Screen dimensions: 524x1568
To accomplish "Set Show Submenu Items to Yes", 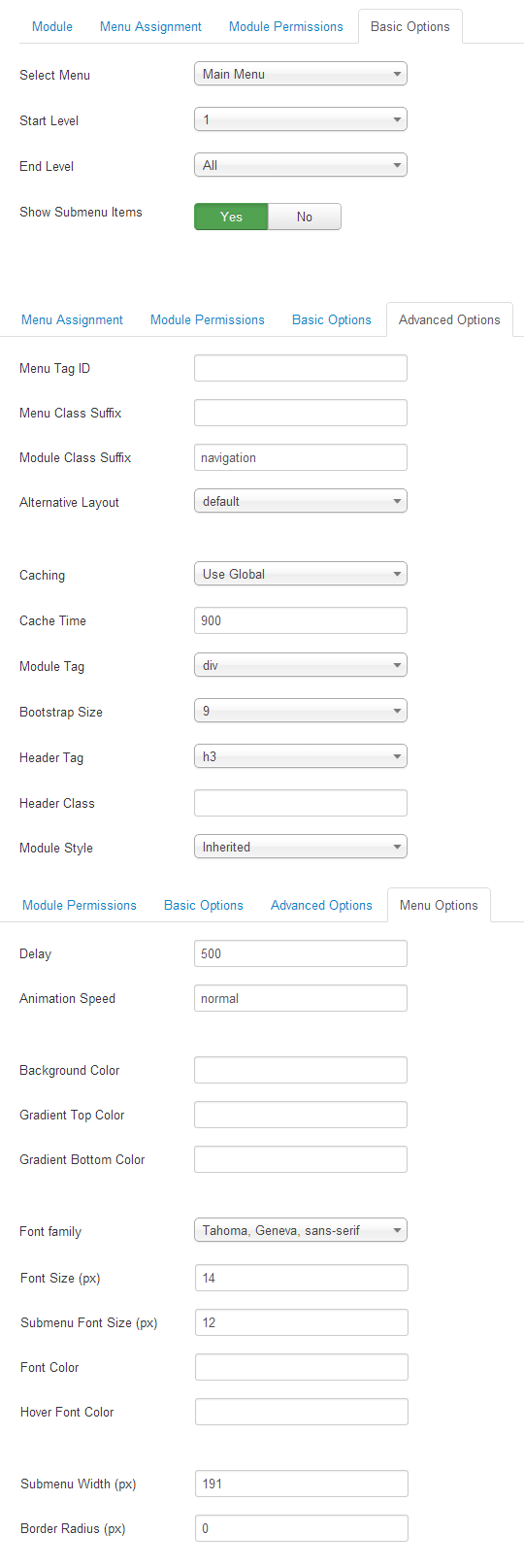I will point(231,217).
